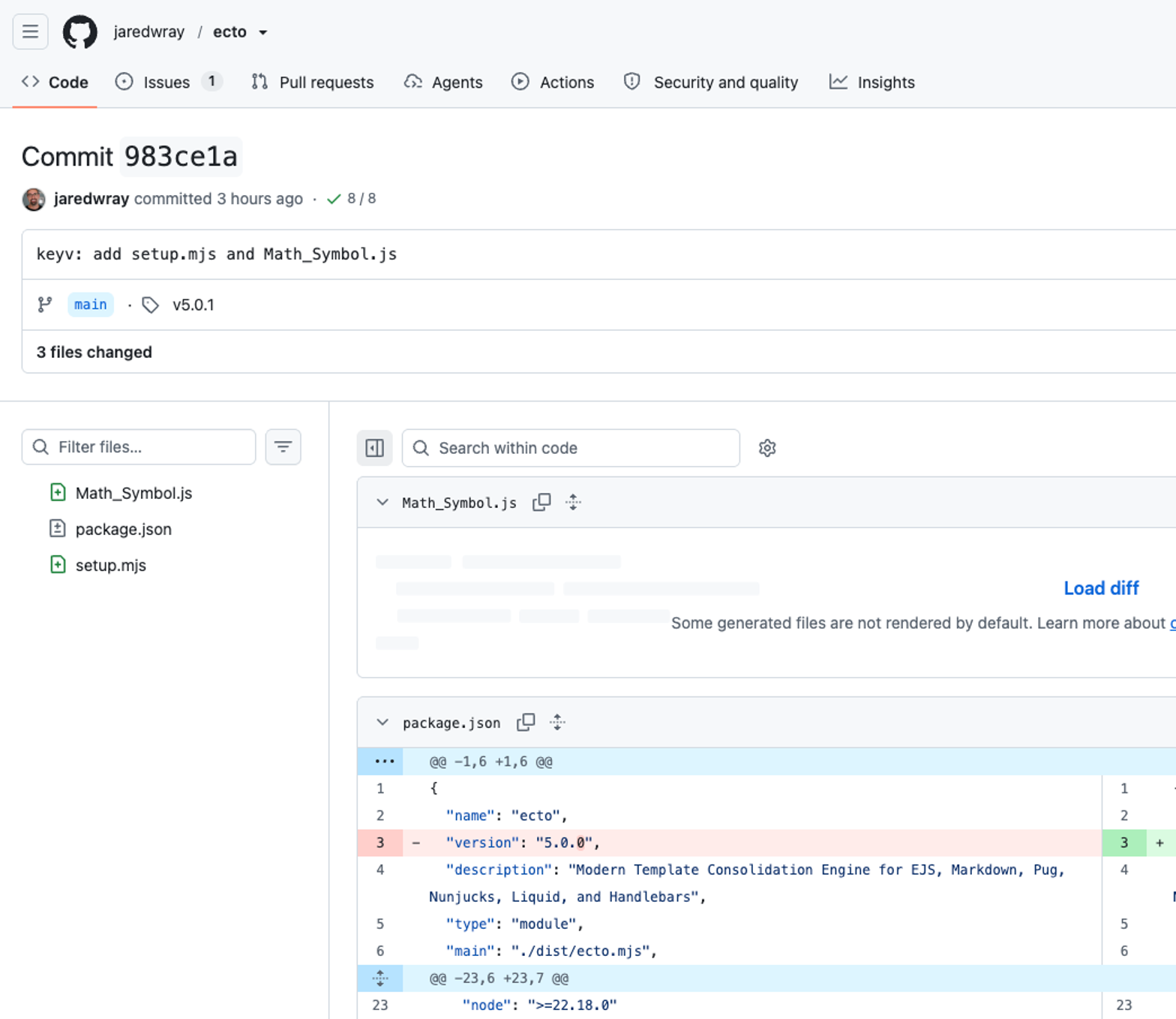Screen dimensions: 1176x1019
Task: Click the 3 files changed text
Action: click(x=94, y=352)
